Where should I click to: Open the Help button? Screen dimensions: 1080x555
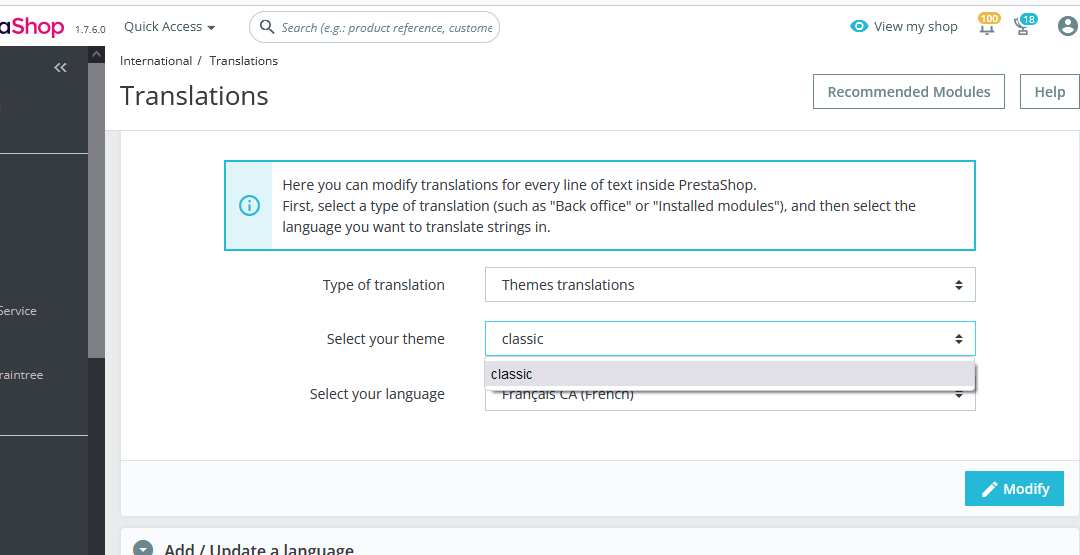[x=1049, y=92]
